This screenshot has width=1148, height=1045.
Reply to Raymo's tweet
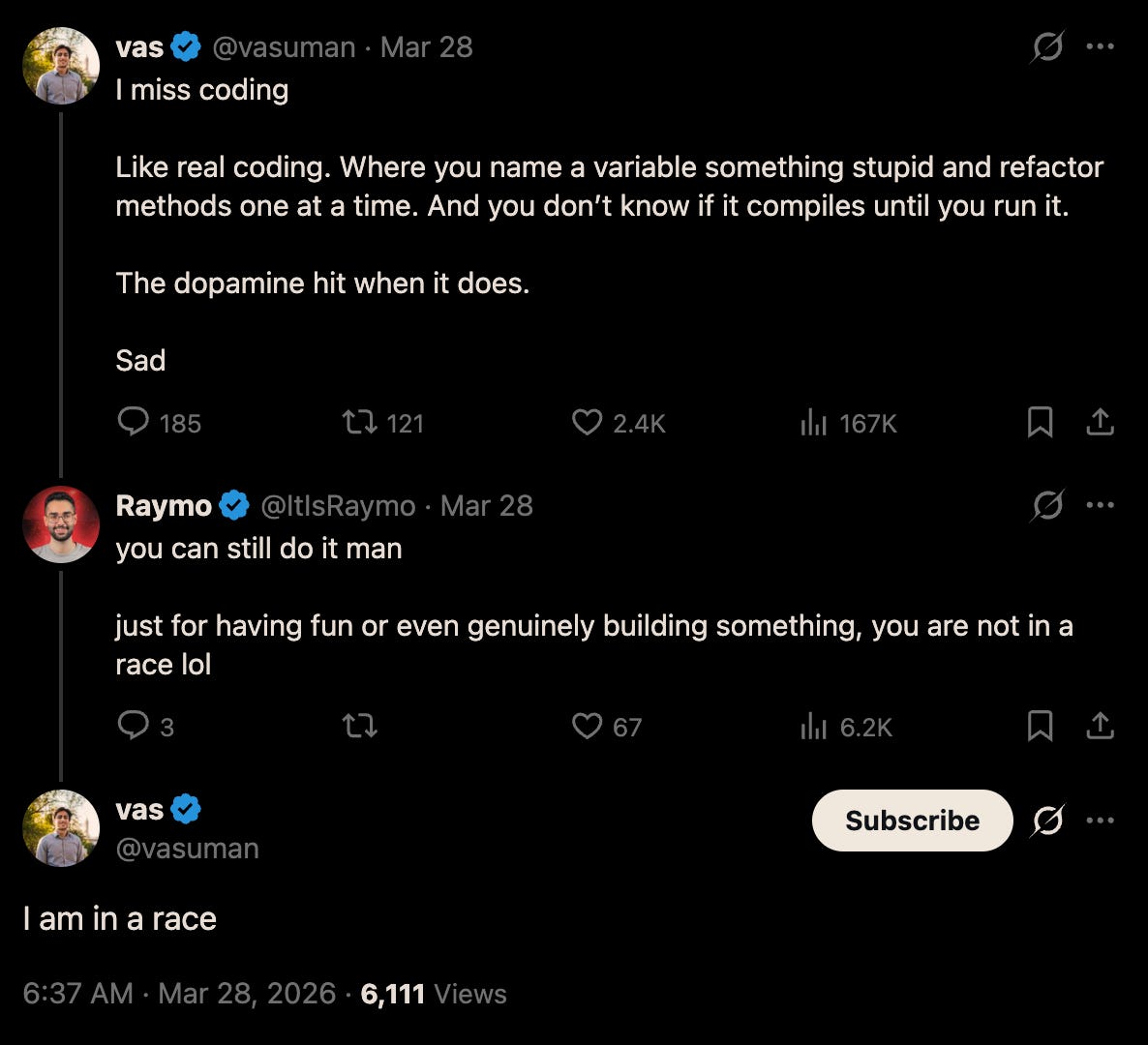pyautogui.click(x=133, y=726)
